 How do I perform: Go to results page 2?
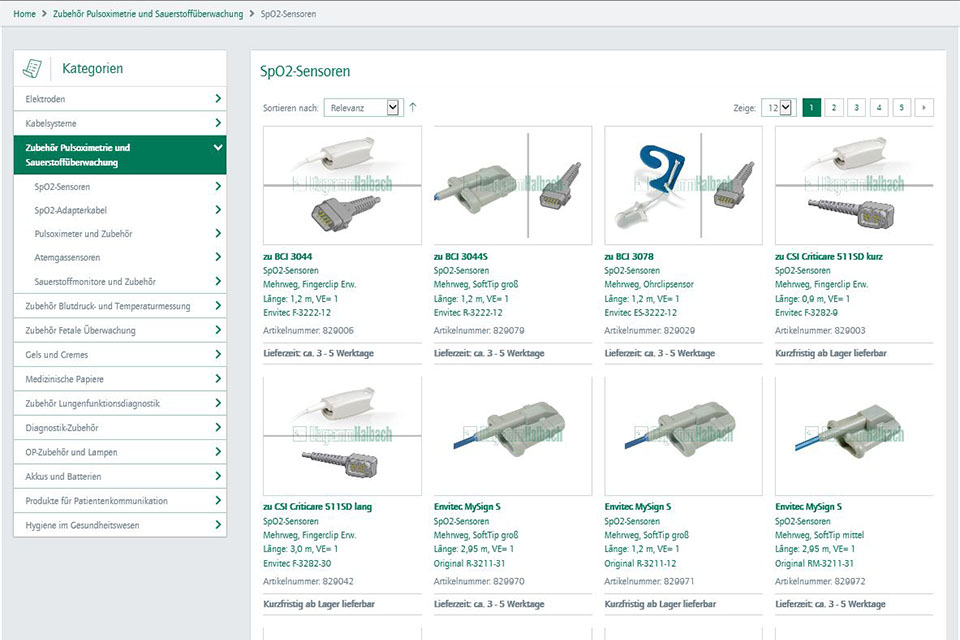pos(834,108)
